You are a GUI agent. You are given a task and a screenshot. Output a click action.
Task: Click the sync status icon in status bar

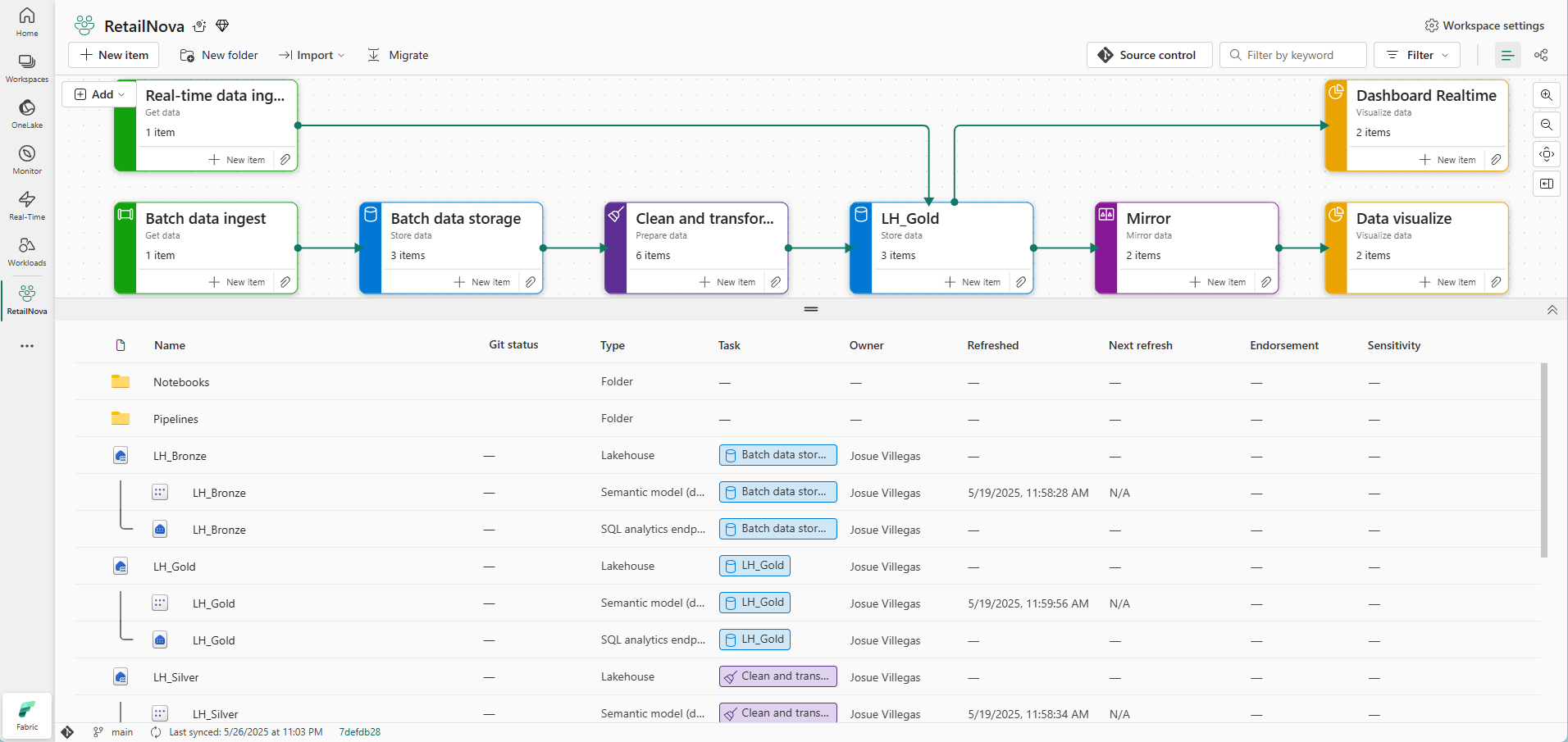(156, 732)
